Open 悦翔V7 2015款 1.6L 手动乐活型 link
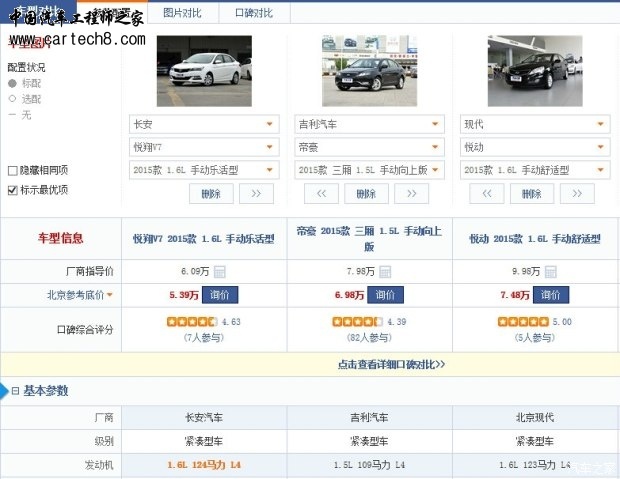 pos(204,239)
